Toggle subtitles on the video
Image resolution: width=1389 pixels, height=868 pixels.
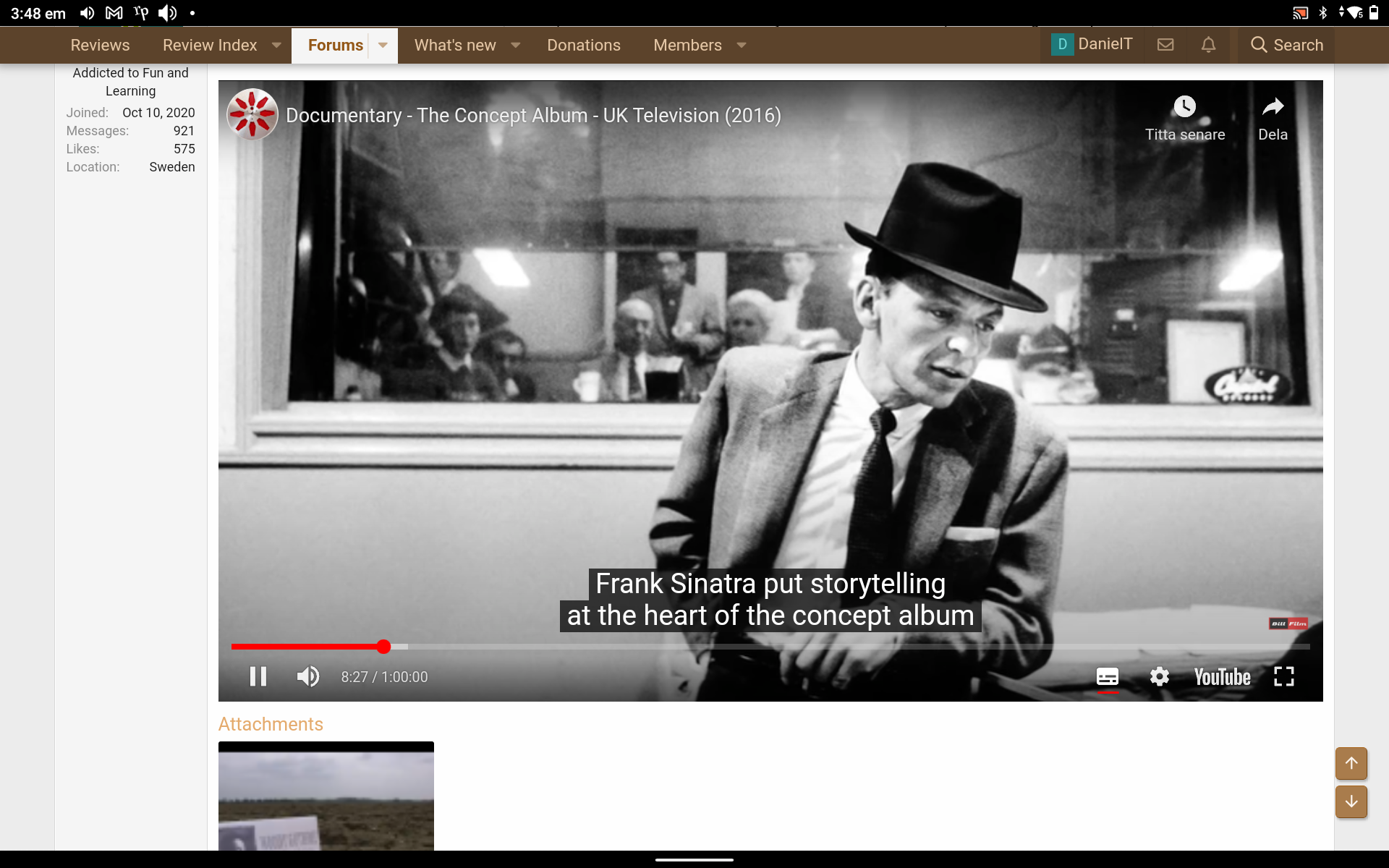point(1108,676)
